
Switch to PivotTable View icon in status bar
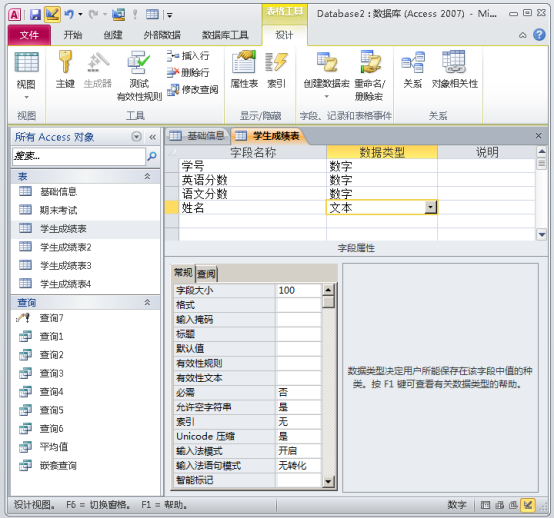[x=500, y=505]
